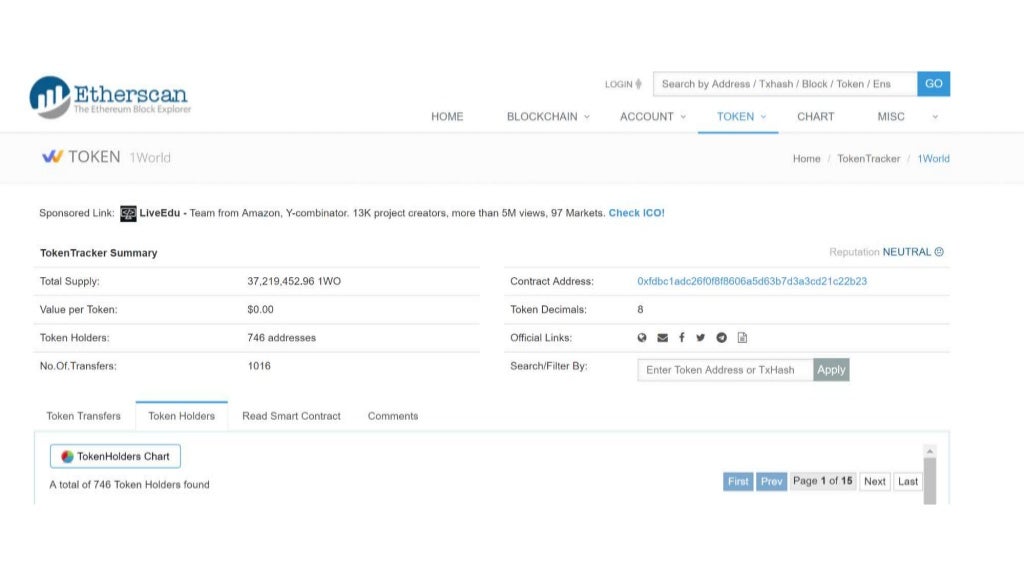Click the '1016' transfers count
1024x576 pixels.
click(259, 366)
